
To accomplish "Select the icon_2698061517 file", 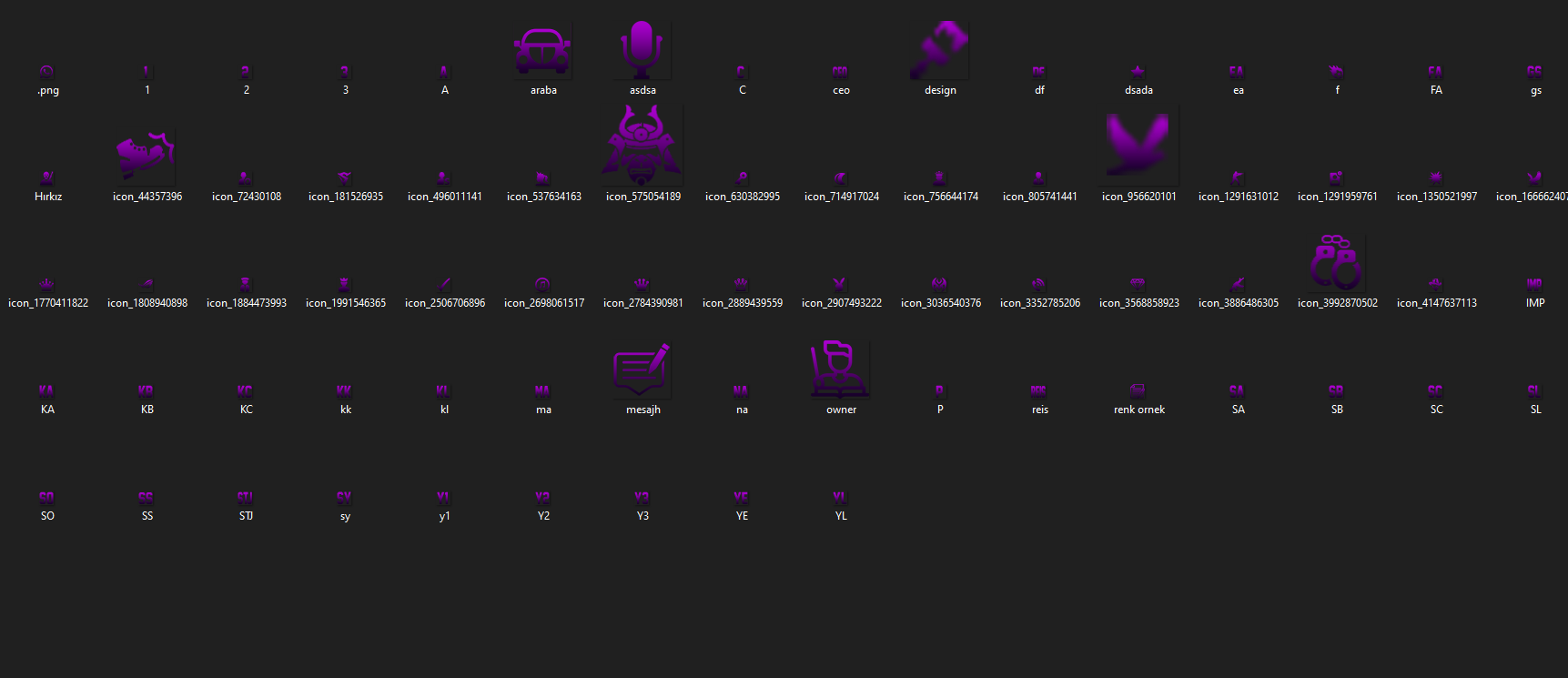I will pyautogui.click(x=542, y=284).
